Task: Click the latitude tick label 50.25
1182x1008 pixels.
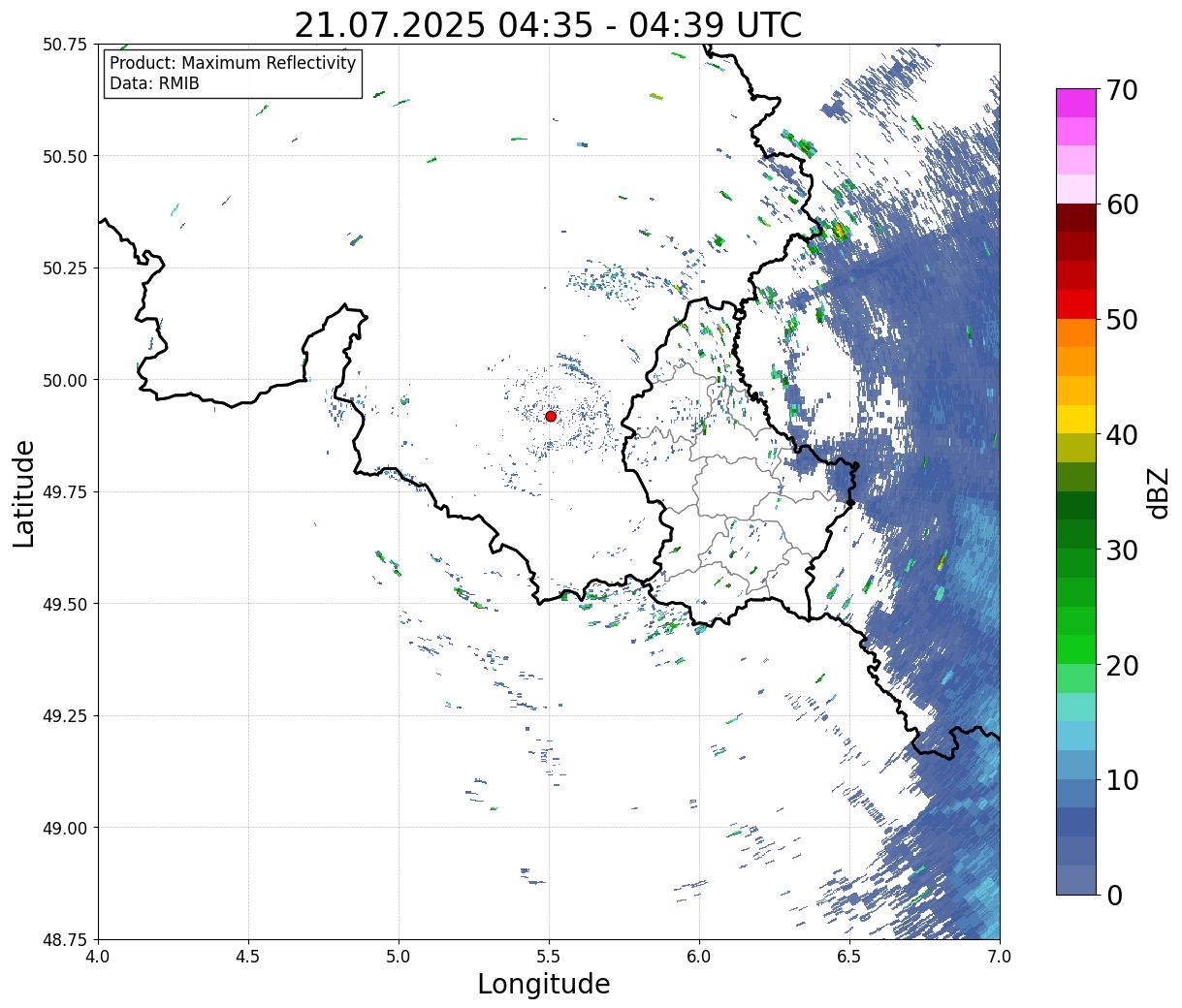Action: click(x=65, y=268)
